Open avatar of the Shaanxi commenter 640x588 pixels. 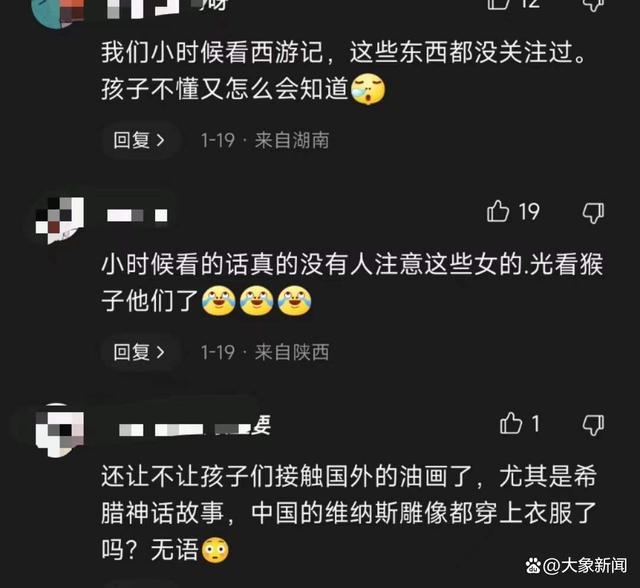coord(60,220)
